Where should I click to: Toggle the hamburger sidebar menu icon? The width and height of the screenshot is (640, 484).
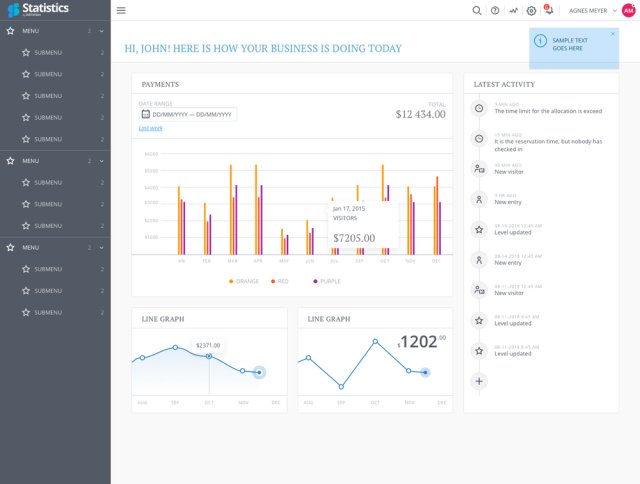click(121, 10)
